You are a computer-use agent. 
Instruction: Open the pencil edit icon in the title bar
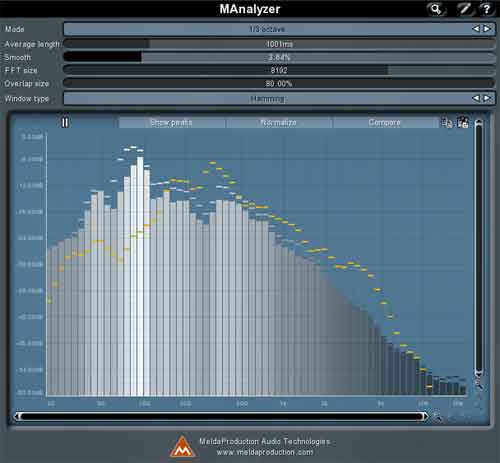click(x=465, y=9)
